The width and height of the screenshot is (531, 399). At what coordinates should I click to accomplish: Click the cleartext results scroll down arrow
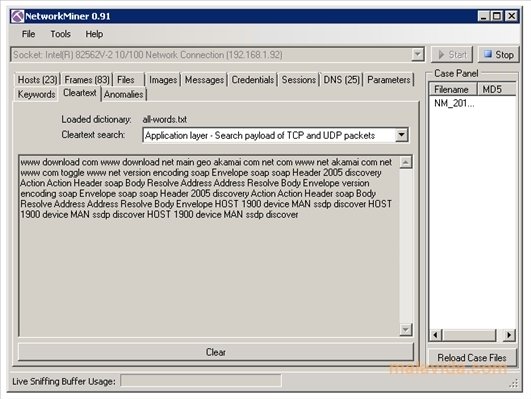406,329
